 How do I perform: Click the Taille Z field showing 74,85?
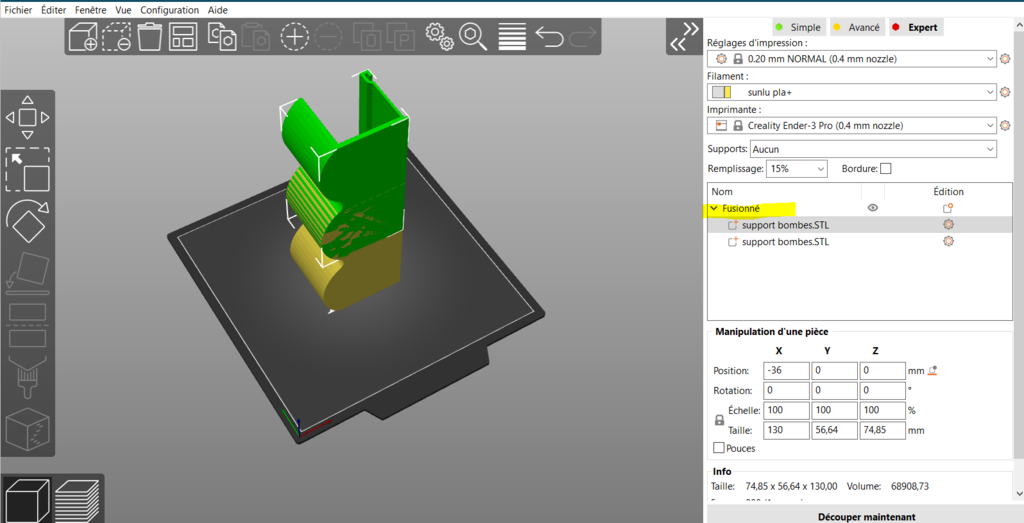click(882, 430)
